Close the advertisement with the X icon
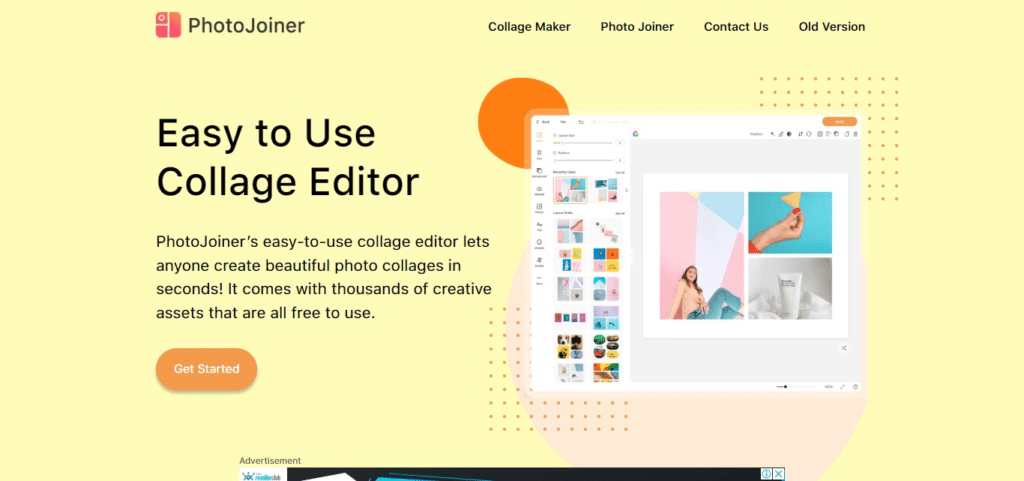The image size is (1024, 481). pos(778,474)
